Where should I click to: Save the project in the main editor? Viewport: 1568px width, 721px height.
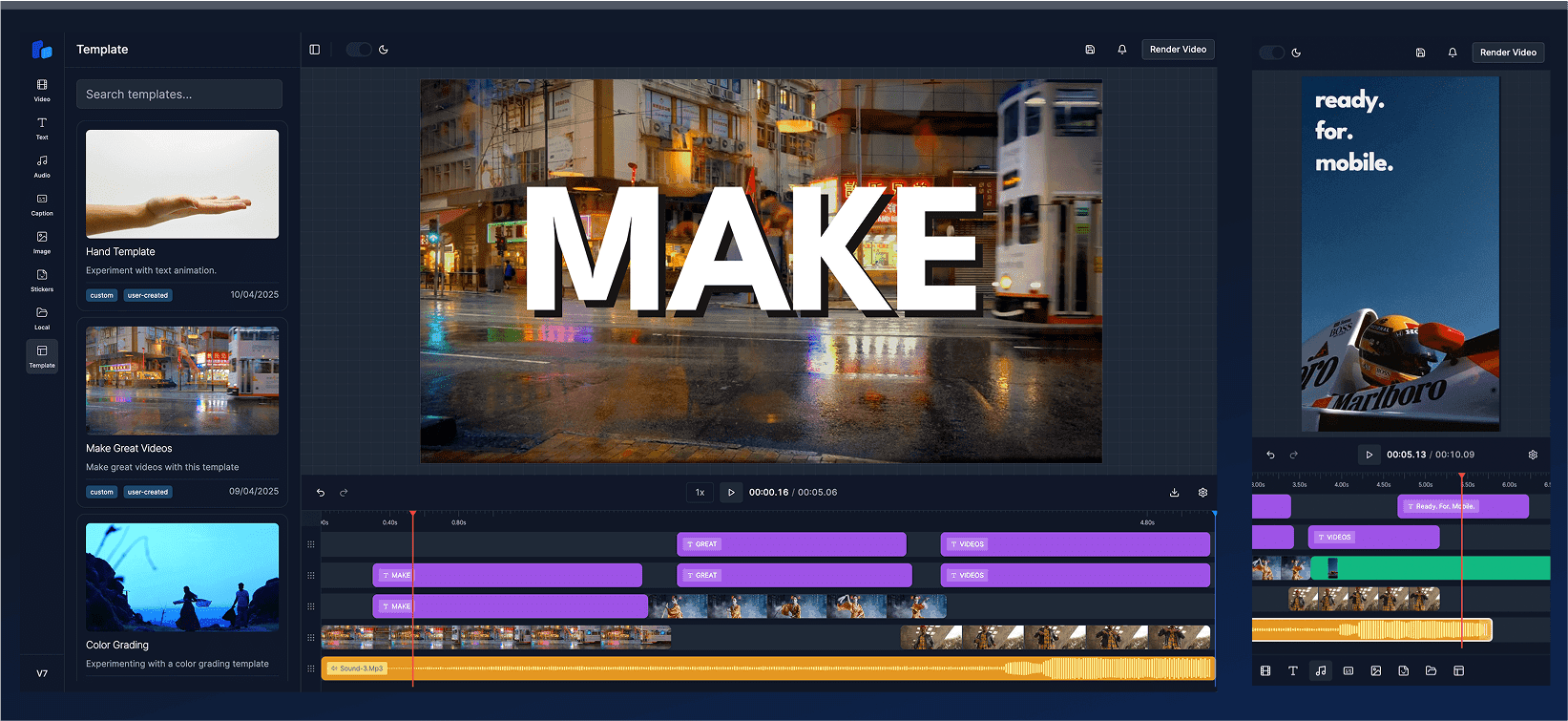[x=1090, y=50]
